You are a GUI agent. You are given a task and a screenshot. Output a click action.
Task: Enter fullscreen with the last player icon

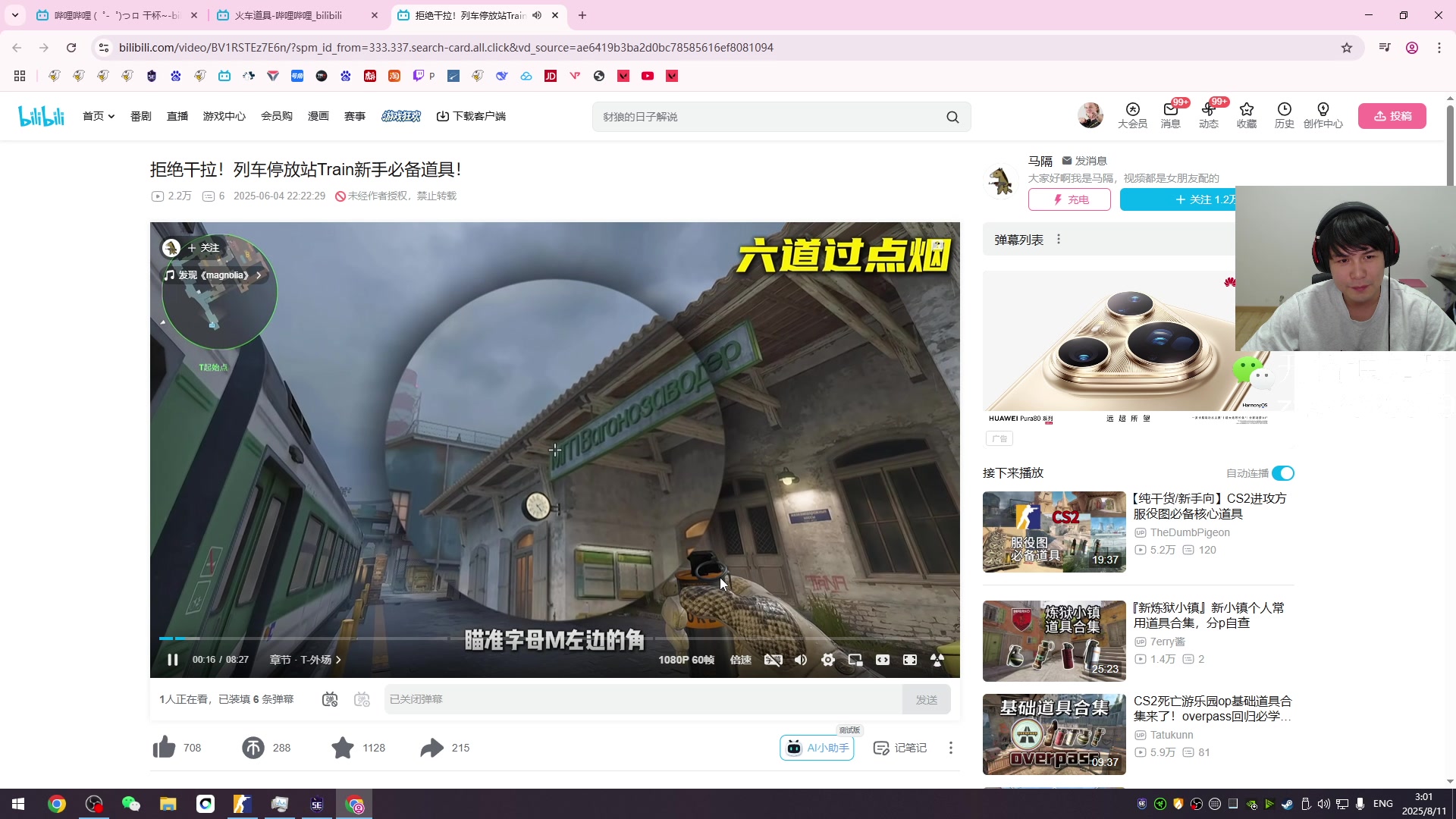point(937,660)
